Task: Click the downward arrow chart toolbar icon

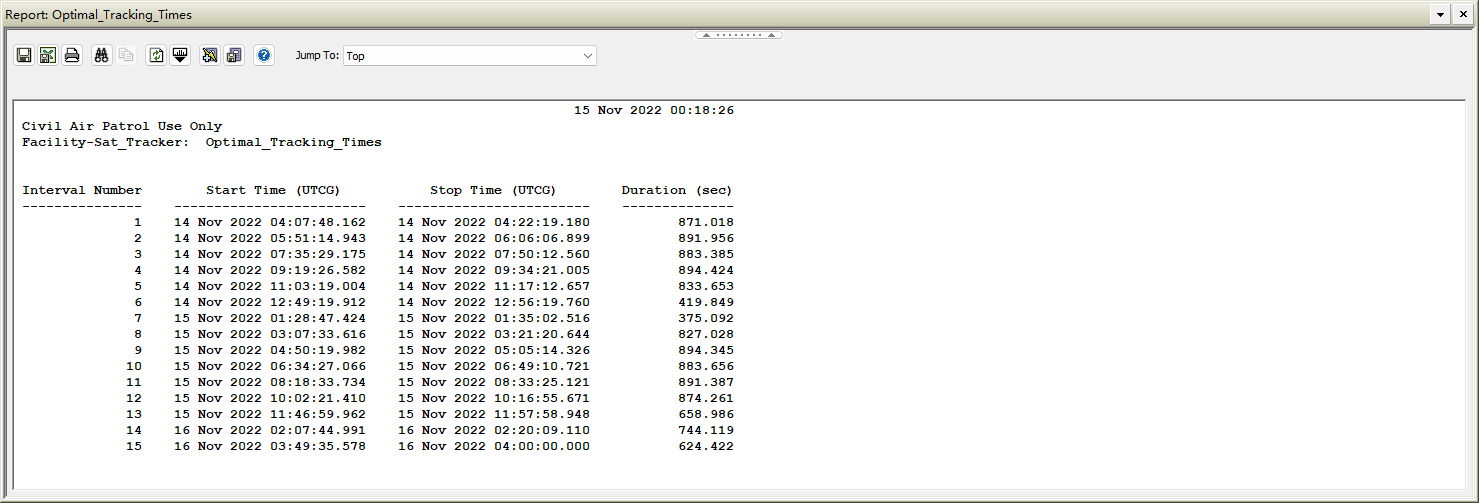Action: click(180, 56)
